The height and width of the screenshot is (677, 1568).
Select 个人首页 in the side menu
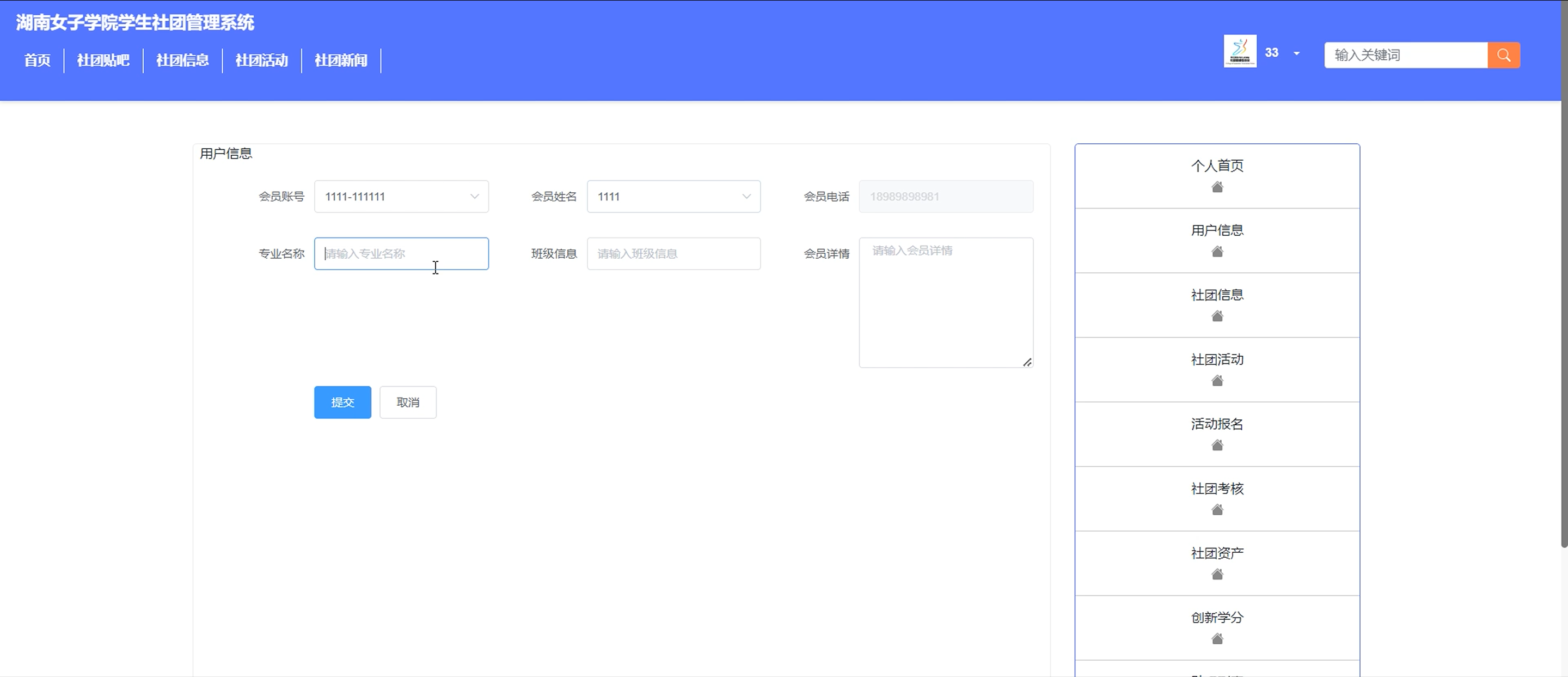[1217, 166]
